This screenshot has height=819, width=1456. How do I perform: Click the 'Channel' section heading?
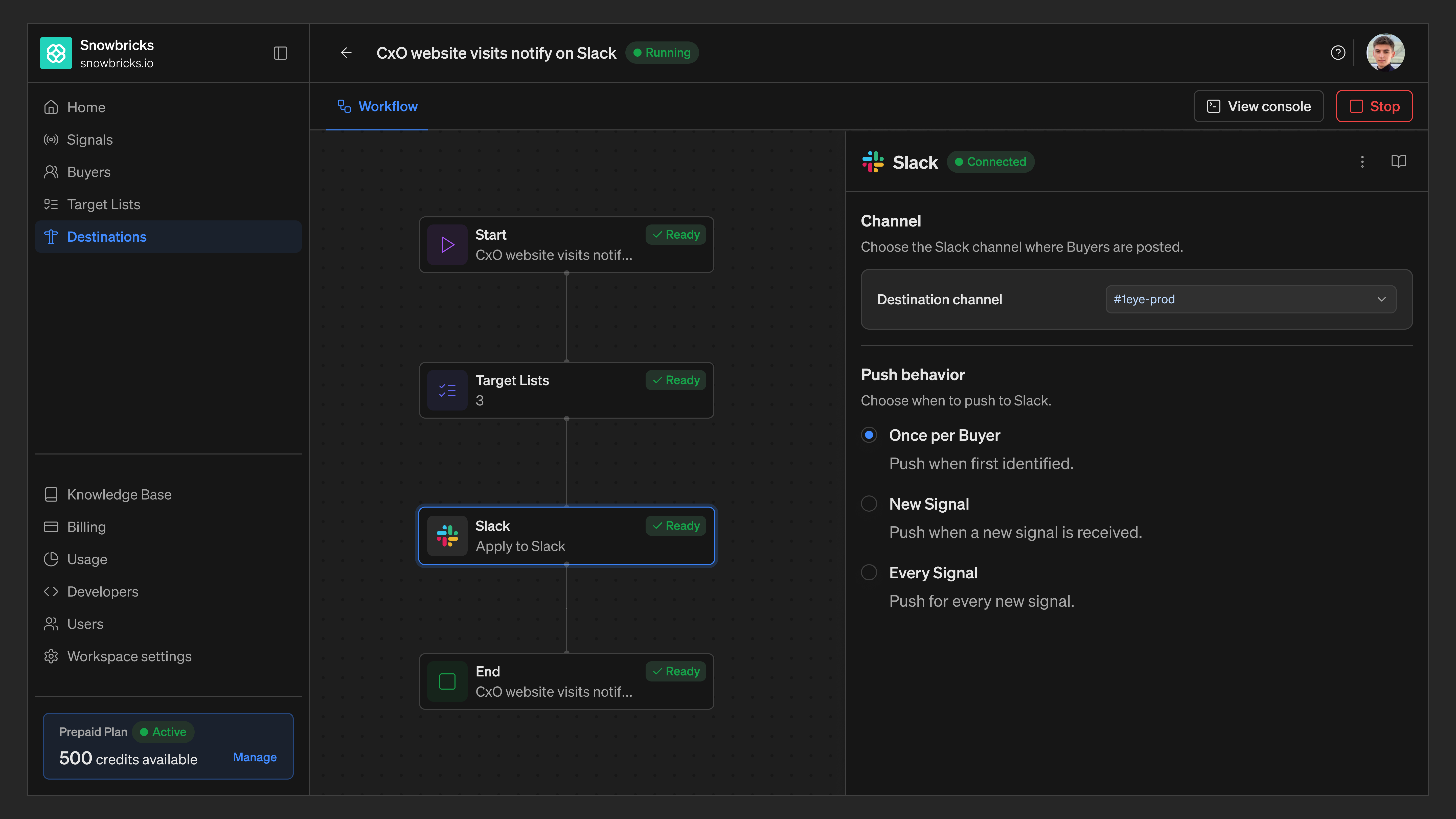[891, 221]
